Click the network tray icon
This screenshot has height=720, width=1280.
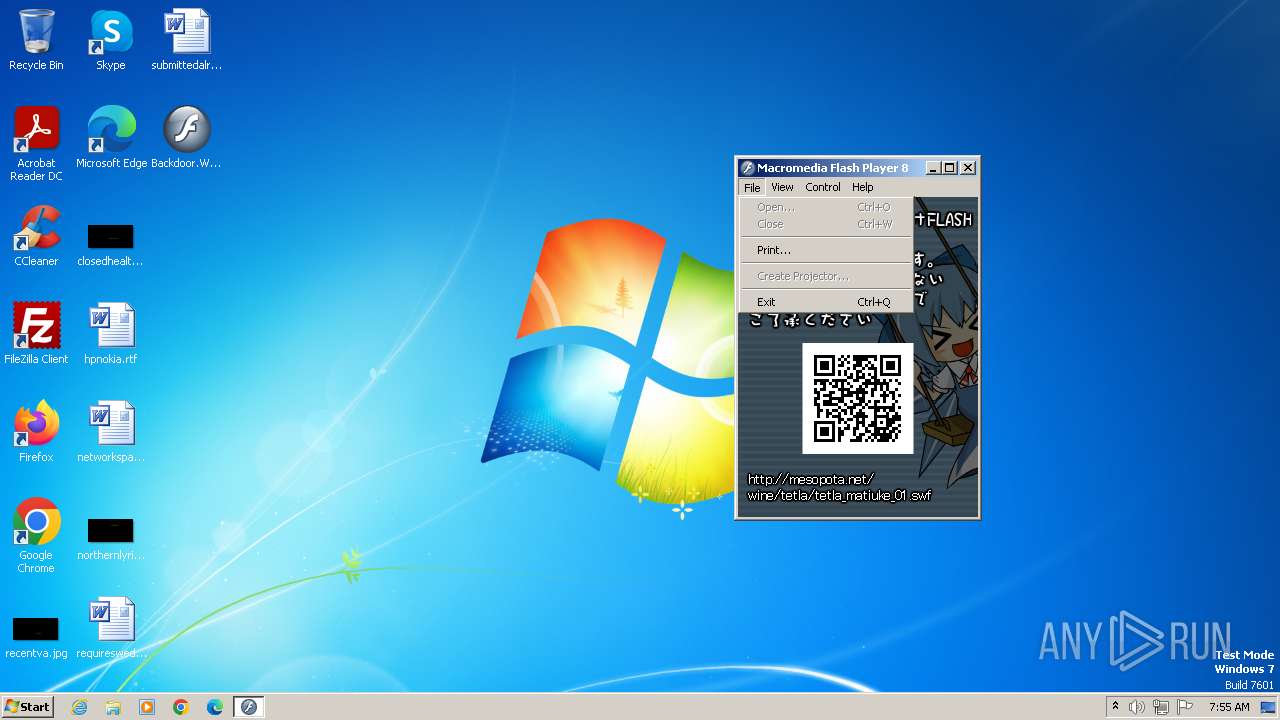point(1161,707)
